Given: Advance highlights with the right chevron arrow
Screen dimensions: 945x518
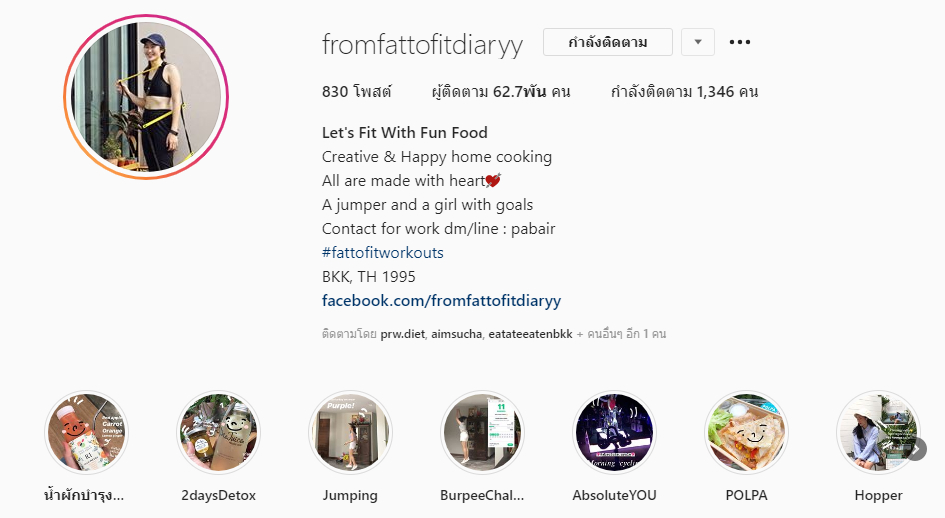Looking at the screenshot, I should [916, 449].
